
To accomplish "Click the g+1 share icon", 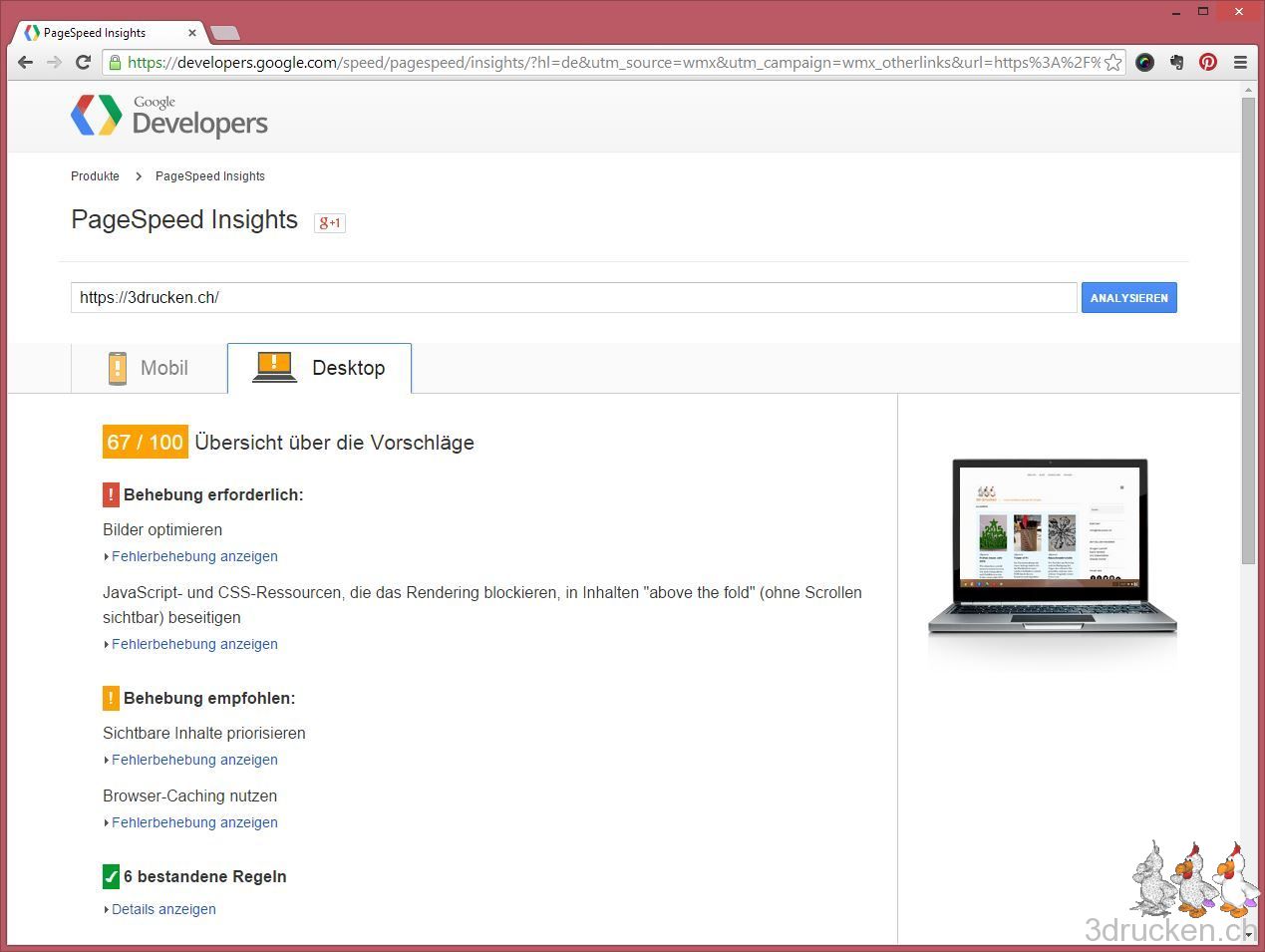I will 330,222.
